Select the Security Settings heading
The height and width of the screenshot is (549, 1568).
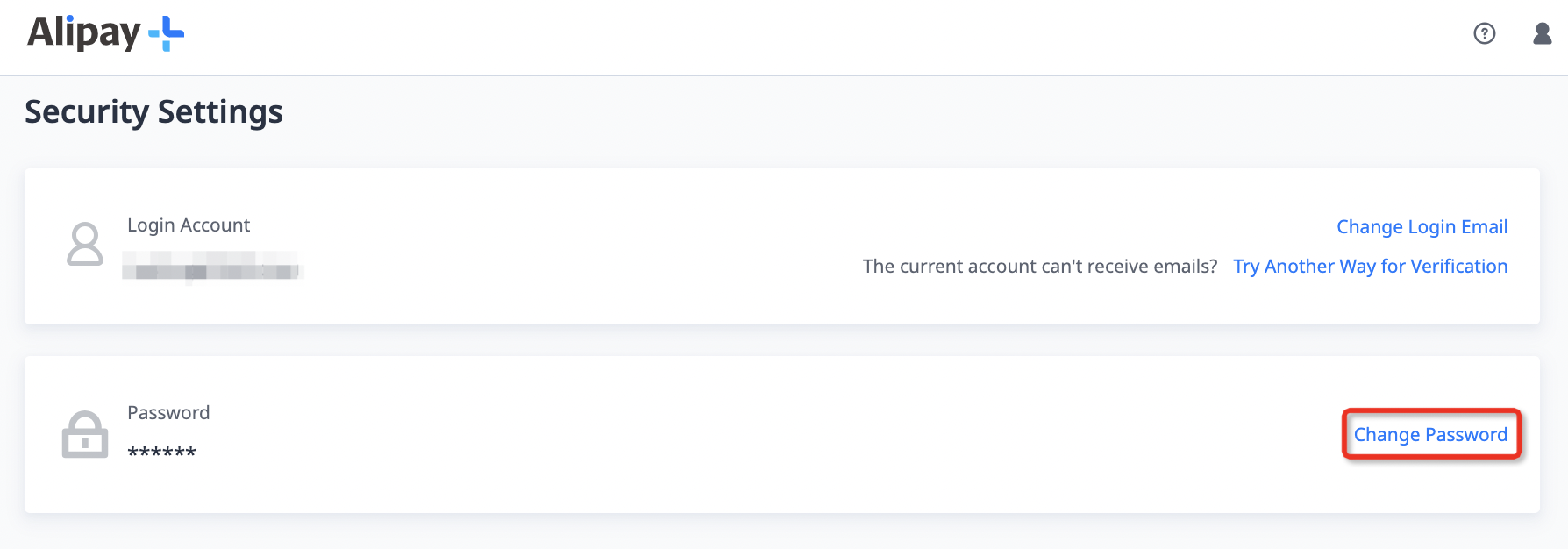pos(153,111)
